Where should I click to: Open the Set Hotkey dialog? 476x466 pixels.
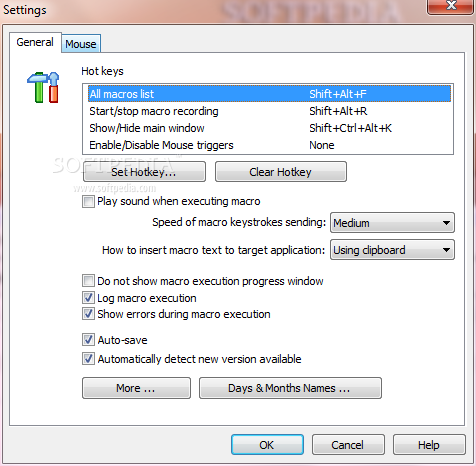(144, 172)
